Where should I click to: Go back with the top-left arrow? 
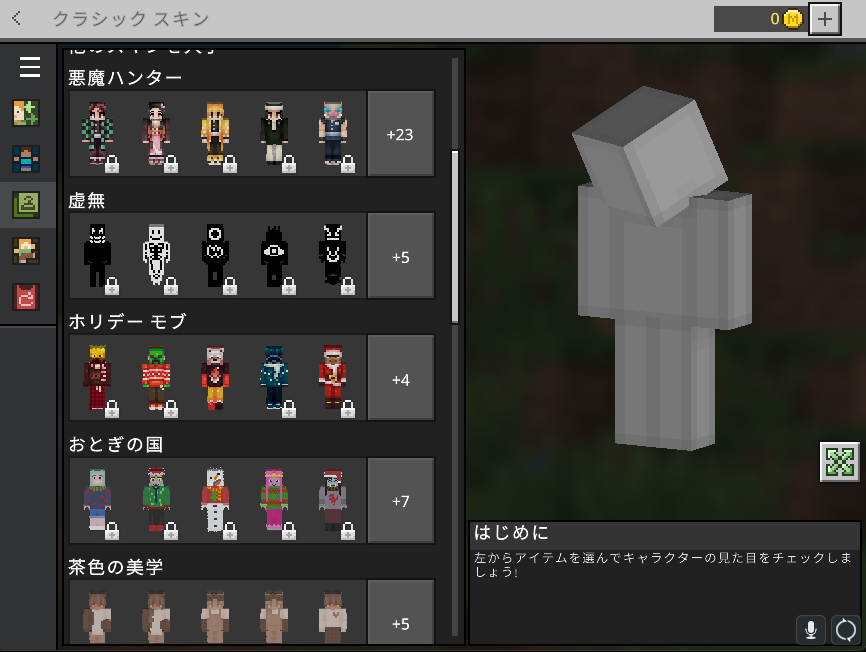18,19
